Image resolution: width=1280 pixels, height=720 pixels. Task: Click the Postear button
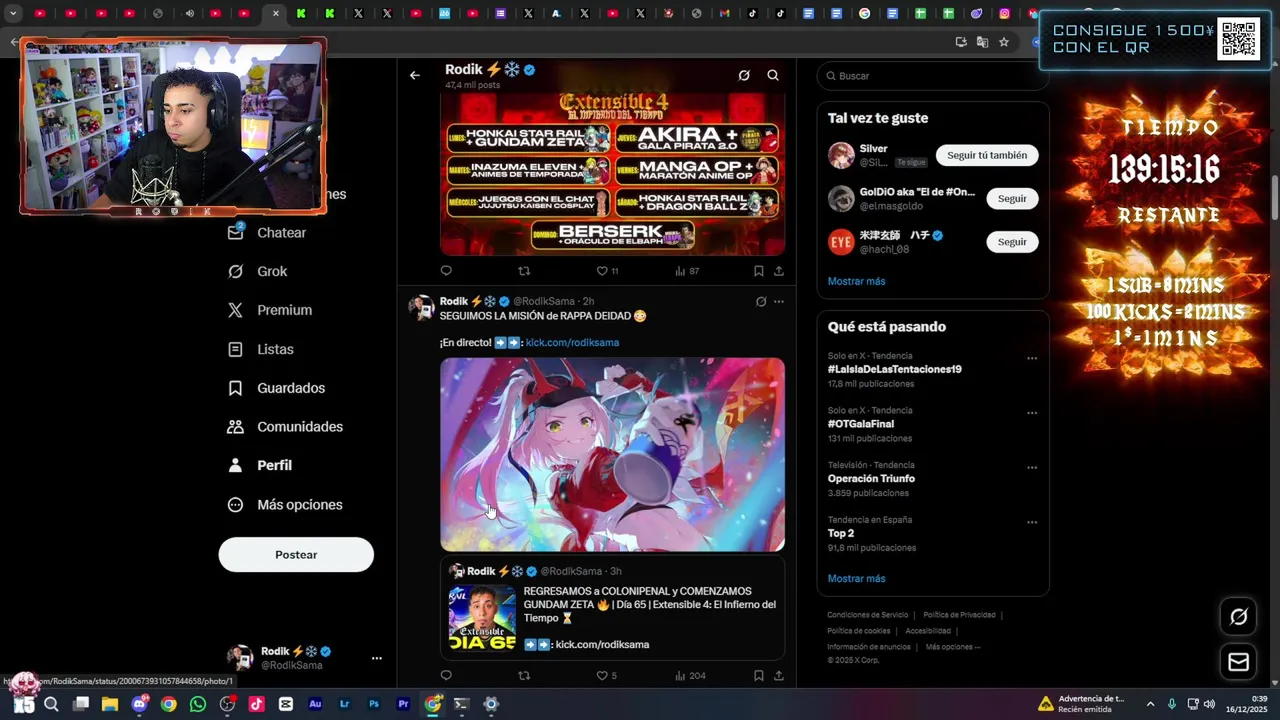pyautogui.click(x=296, y=555)
